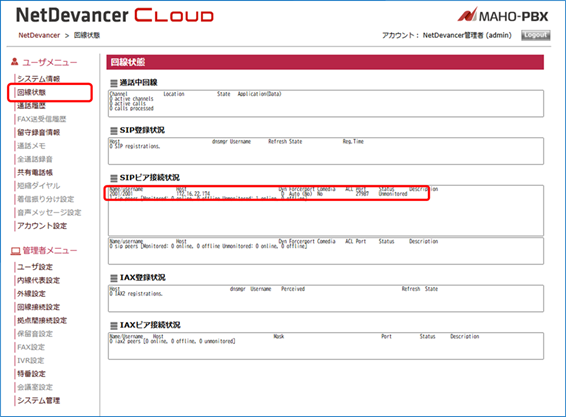Open システム情報 in the user menu
Image resolution: width=566 pixels, height=417 pixels.
pyautogui.click(x=39, y=78)
